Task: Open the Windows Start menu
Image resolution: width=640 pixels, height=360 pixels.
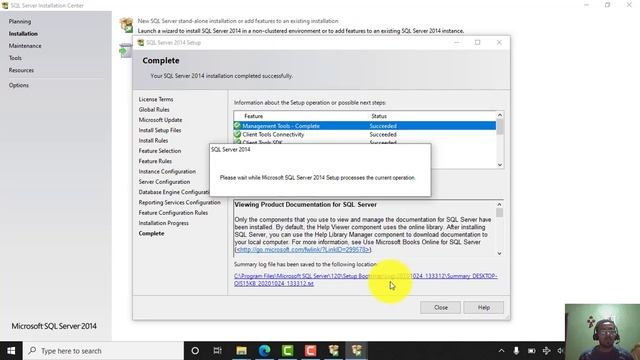Action: [11, 351]
